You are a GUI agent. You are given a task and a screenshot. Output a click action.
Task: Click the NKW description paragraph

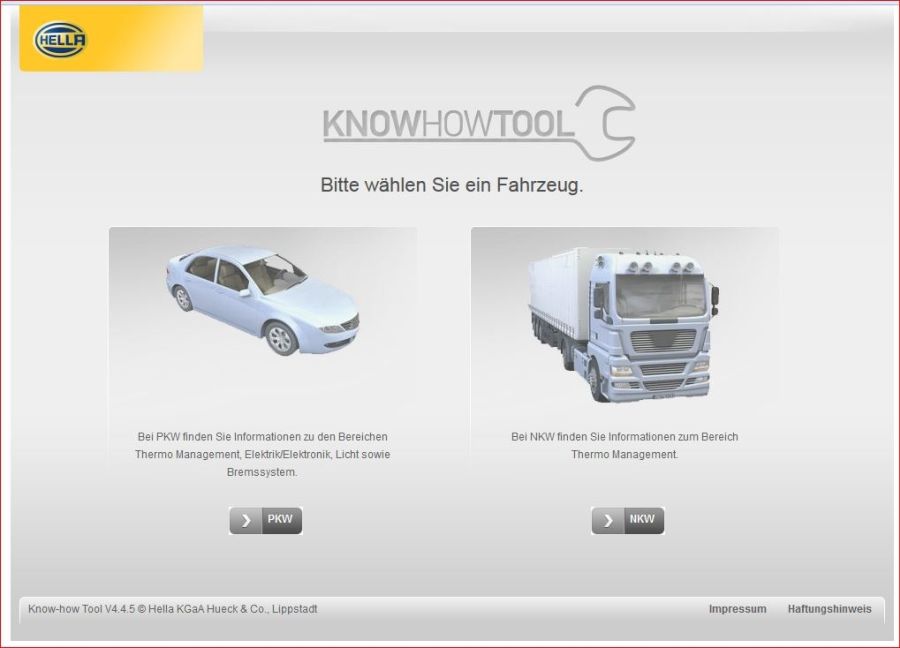click(x=624, y=445)
